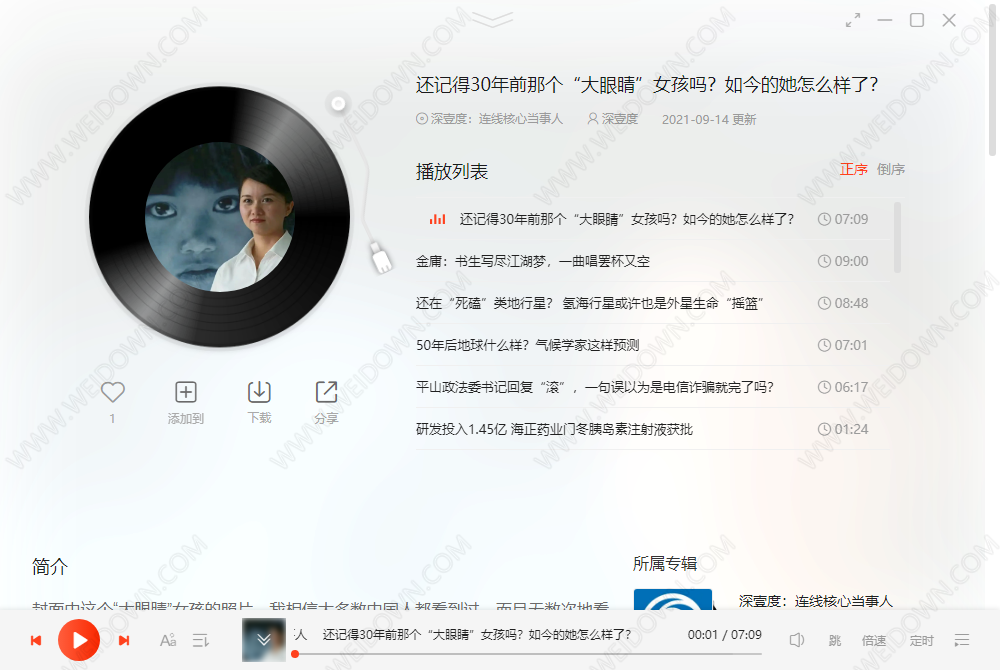Mute audio with speaker icon
Viewport: 1000px width, 670px height.
point(797,639)
